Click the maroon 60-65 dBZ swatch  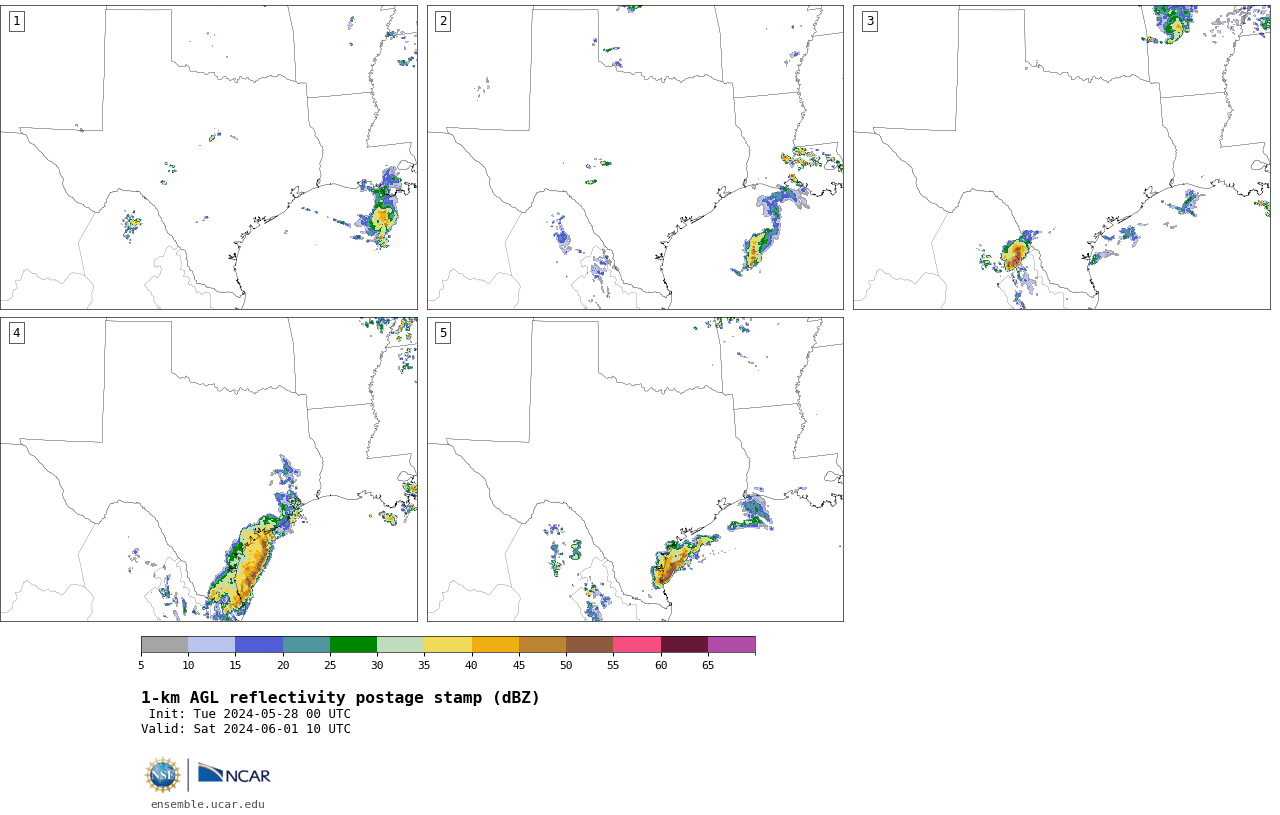(x=684, y=644)
